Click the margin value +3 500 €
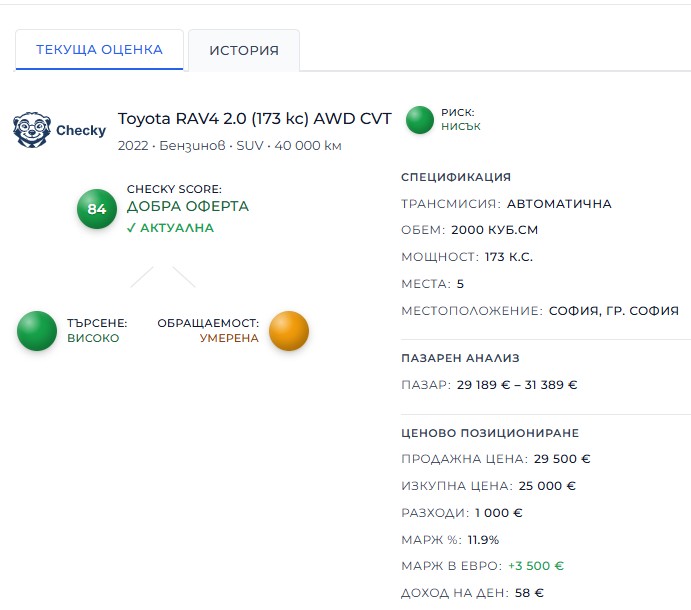The height and width of the screenshot is (610, 691). pos(536,566)
